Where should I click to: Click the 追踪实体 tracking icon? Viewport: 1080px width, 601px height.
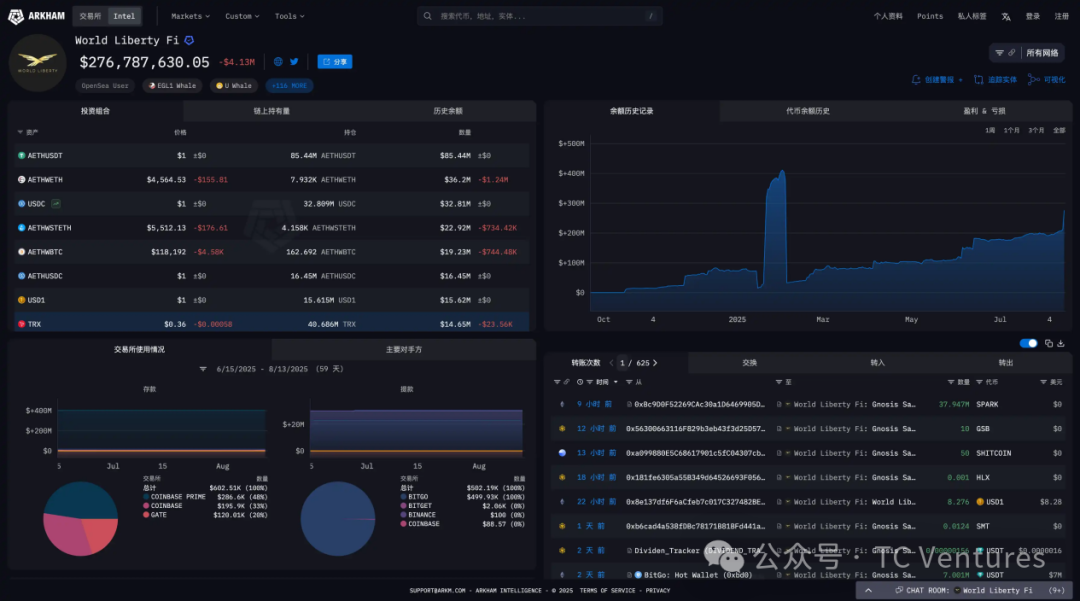click(x=979, y=80)
